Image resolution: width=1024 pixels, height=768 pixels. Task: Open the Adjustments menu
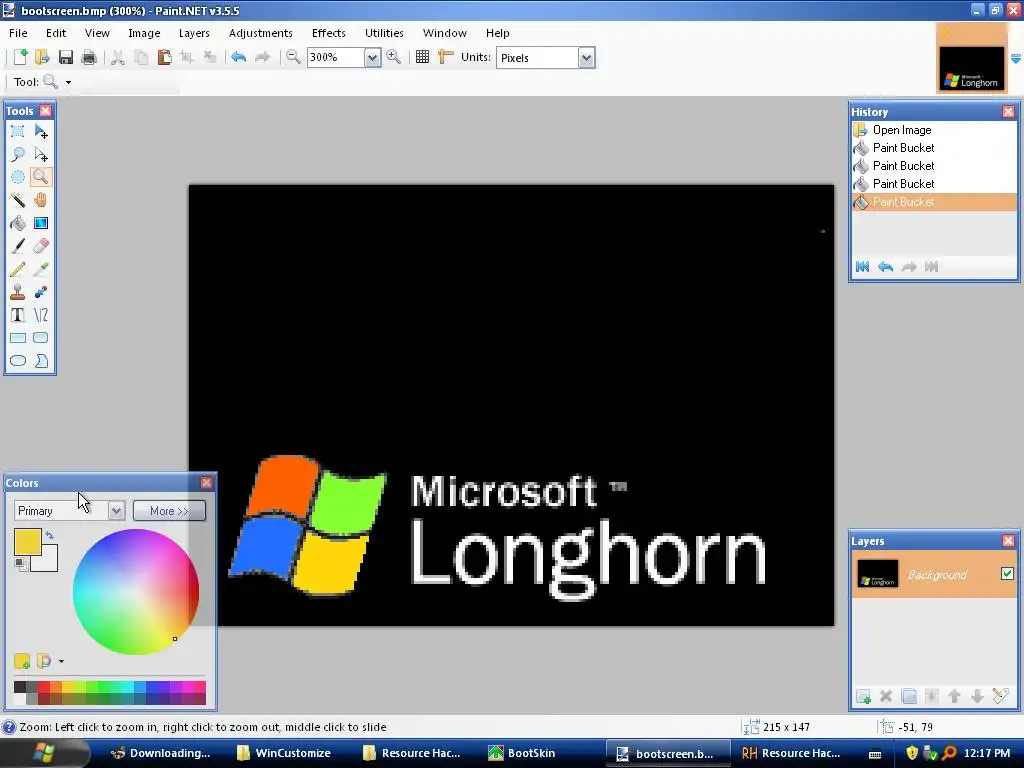point(261,33)
